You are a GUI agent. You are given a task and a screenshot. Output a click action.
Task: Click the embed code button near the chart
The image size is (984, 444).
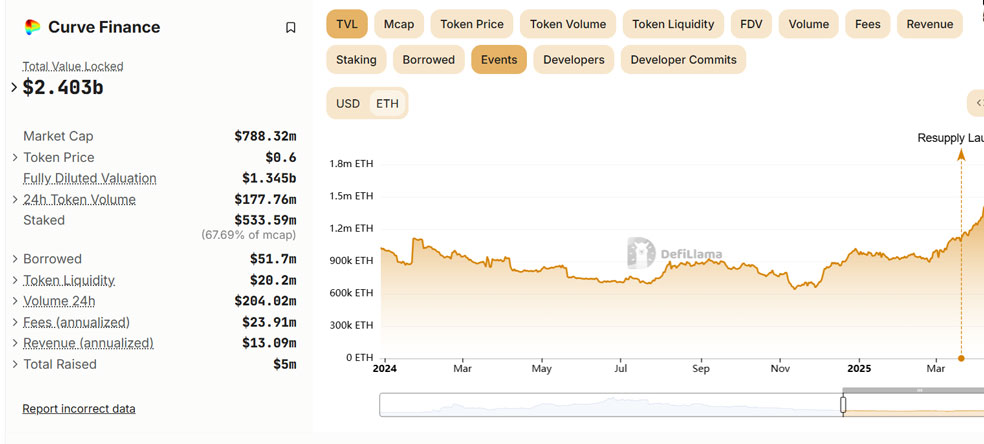point(976,103)
